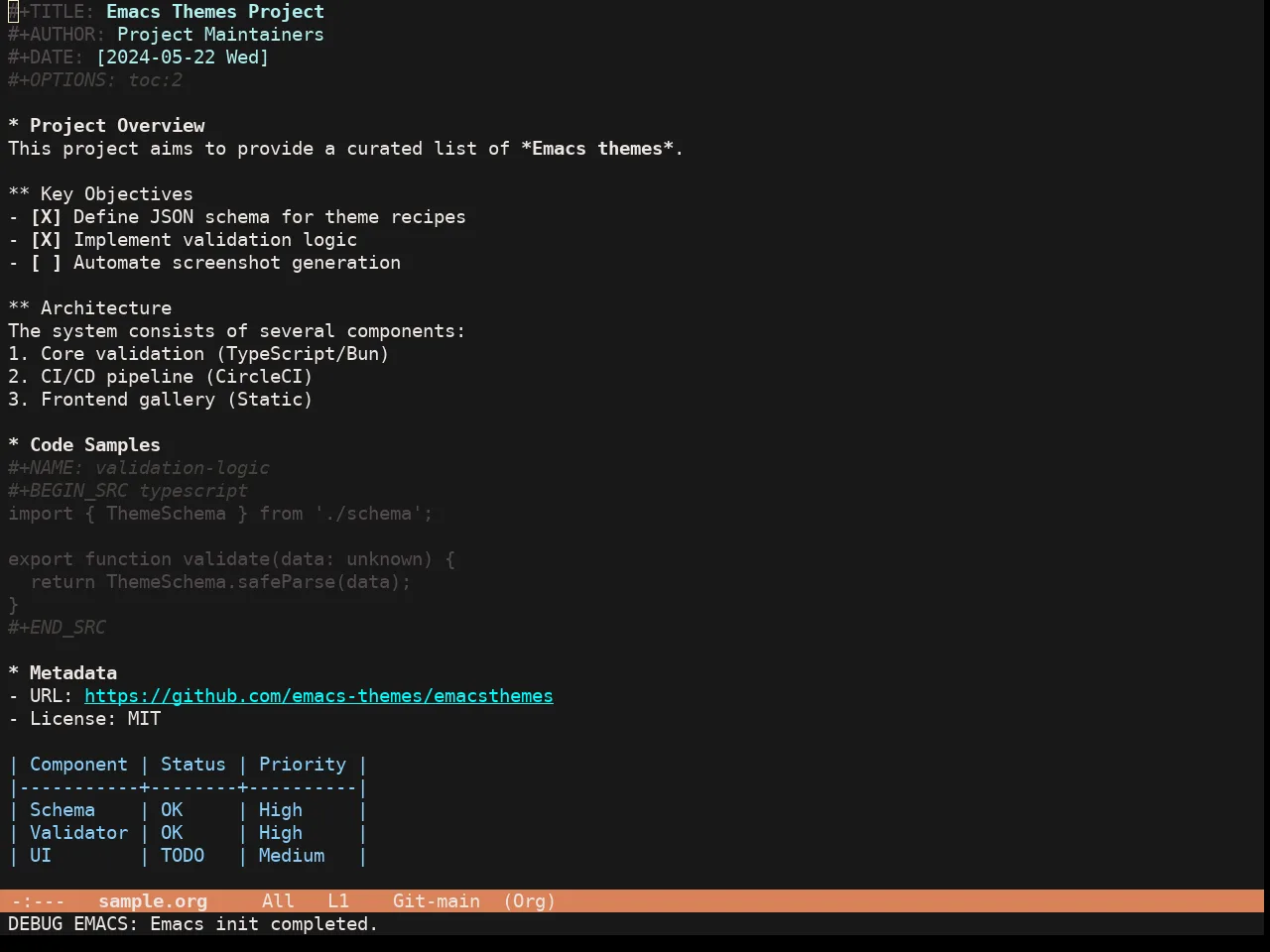Viewport: 1270px width, 952px height.
Task: Place cursor on title Emacs Themes Project
Action: click(215, 12)
